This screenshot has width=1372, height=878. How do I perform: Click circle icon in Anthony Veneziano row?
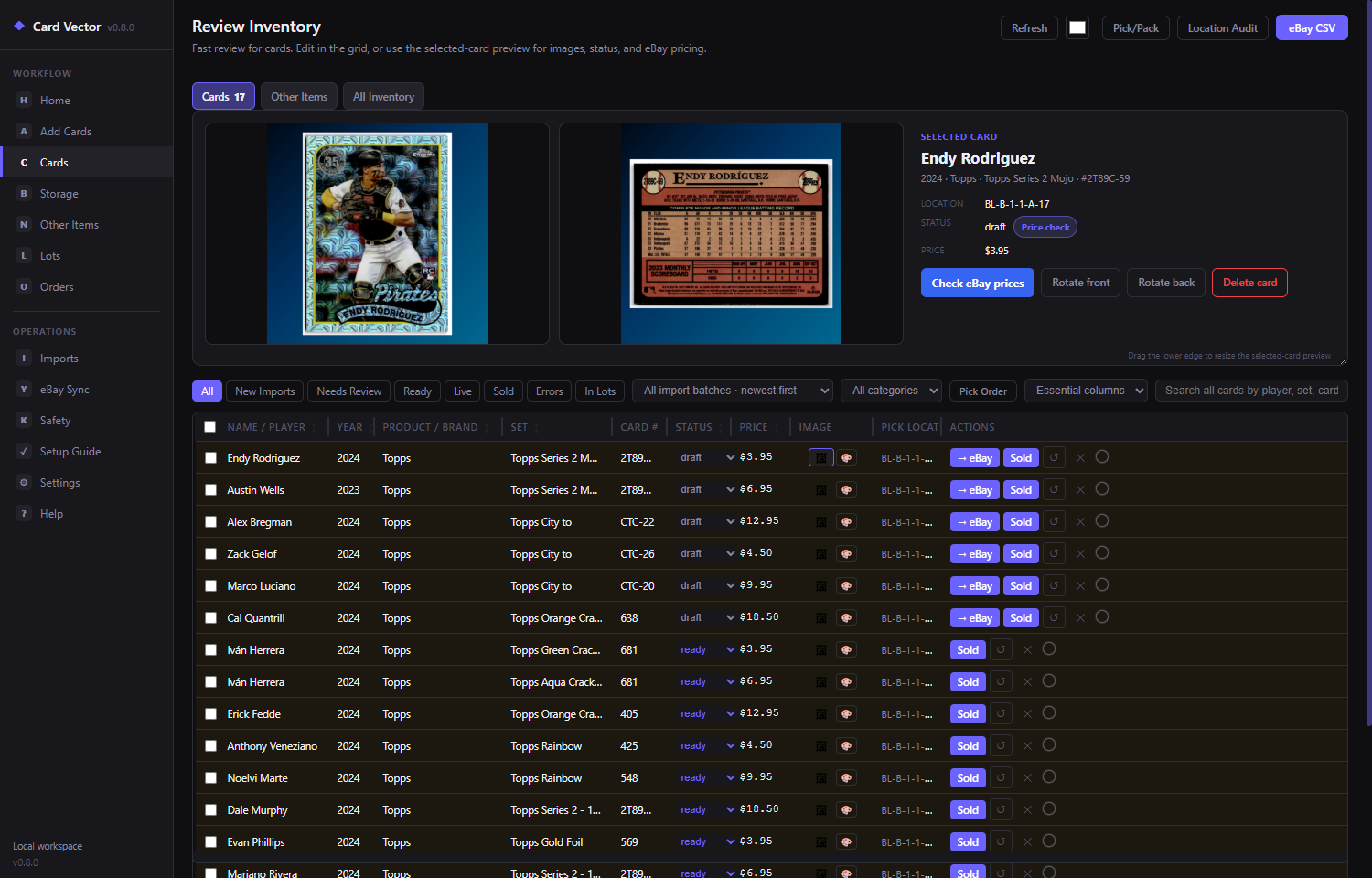pos(1049,744)
